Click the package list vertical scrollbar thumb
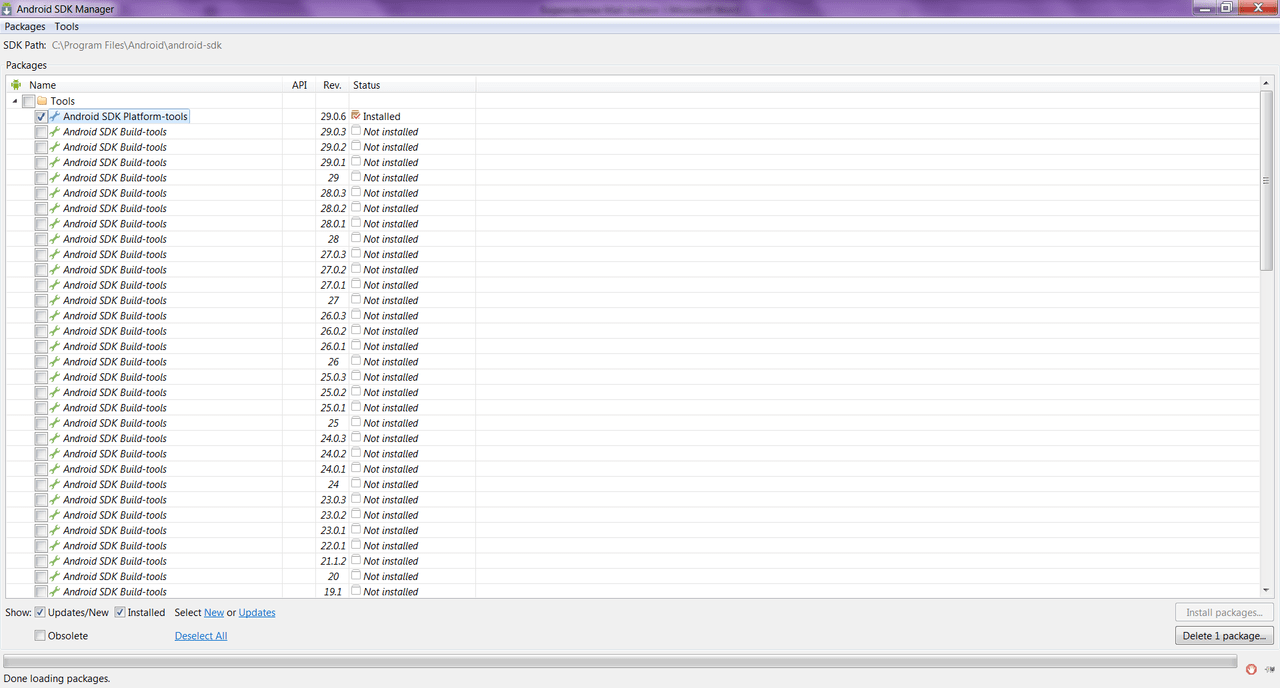The height and width of the screenshot is (688, 1280). point(1266,182)
